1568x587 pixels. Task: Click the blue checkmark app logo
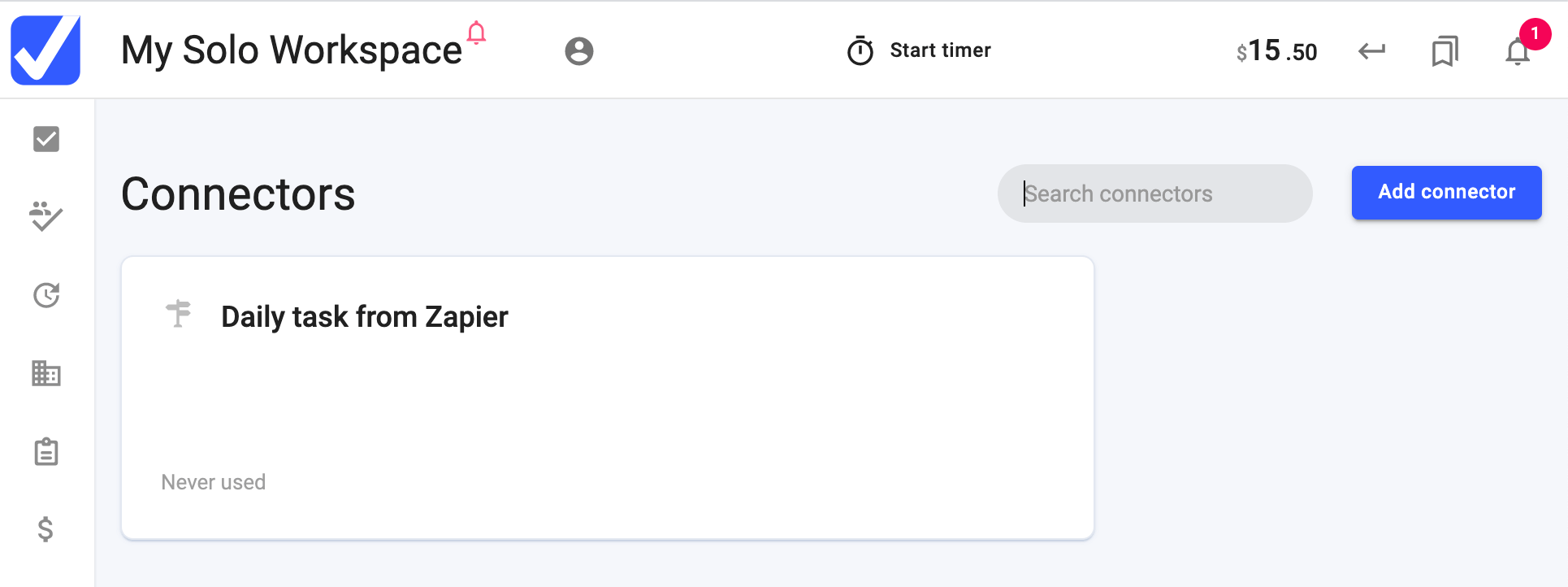[x=45, y=50]
